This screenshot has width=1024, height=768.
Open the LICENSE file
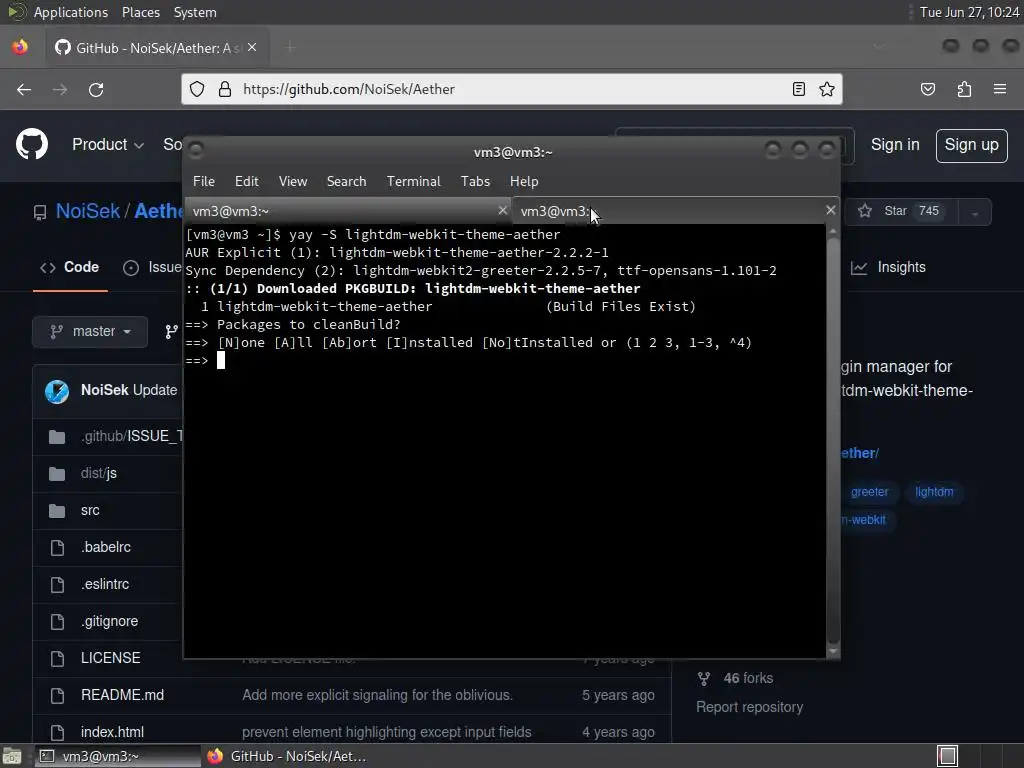coord(110,658)
